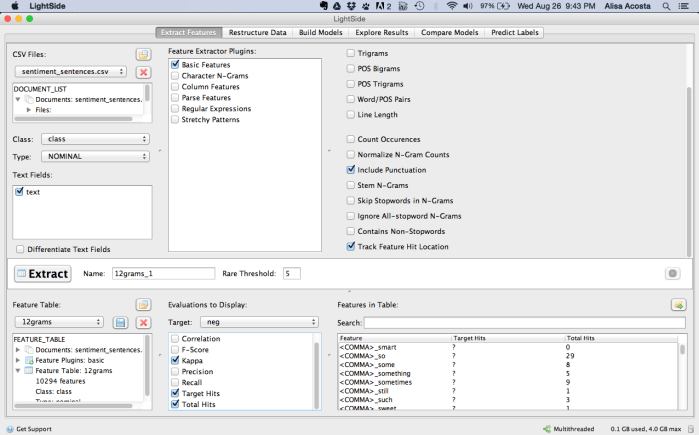Click the Adobe menu bar icon

(383, 6)
